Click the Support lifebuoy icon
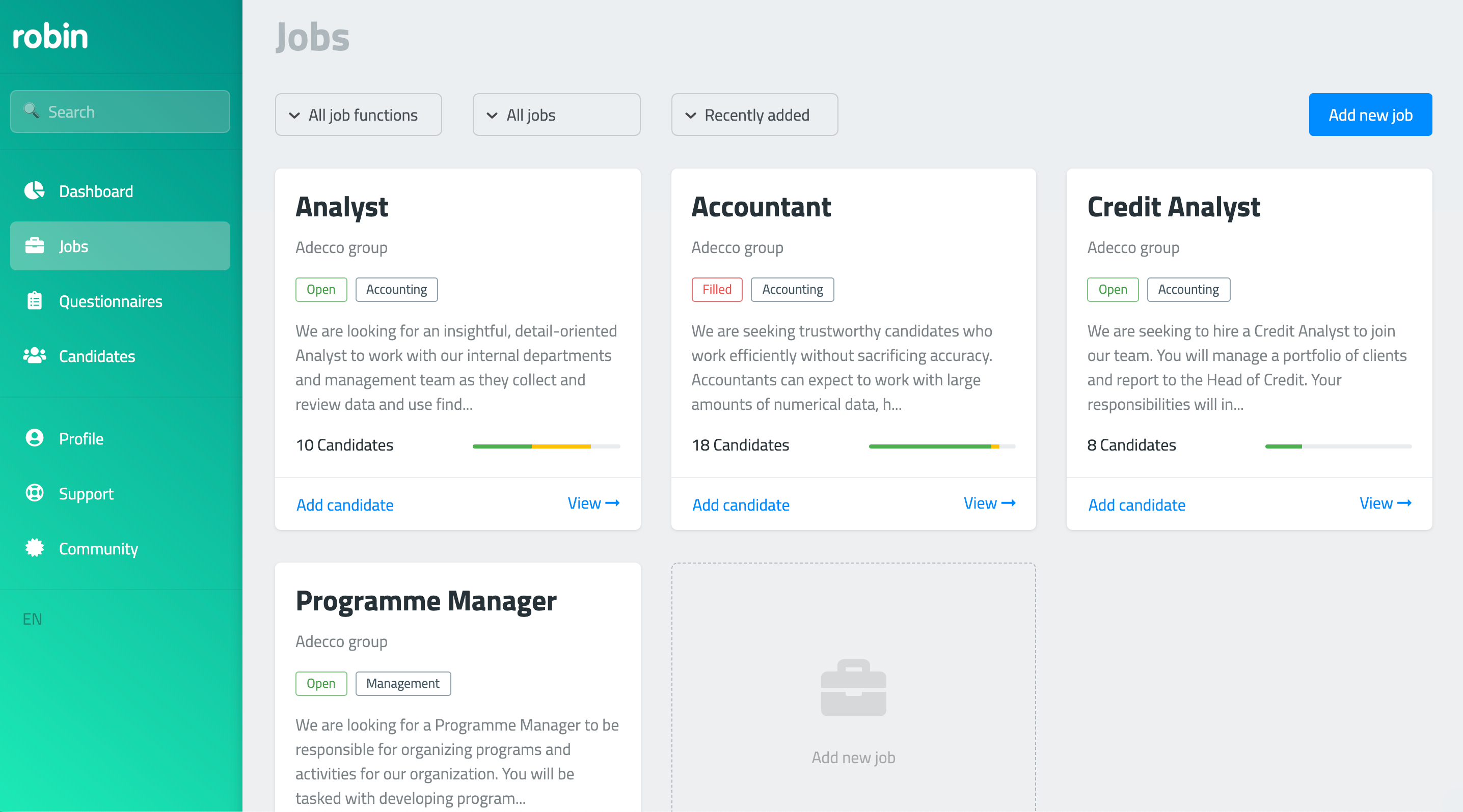1463x812 pixels. pyautogui.click(x=35, y=493)
